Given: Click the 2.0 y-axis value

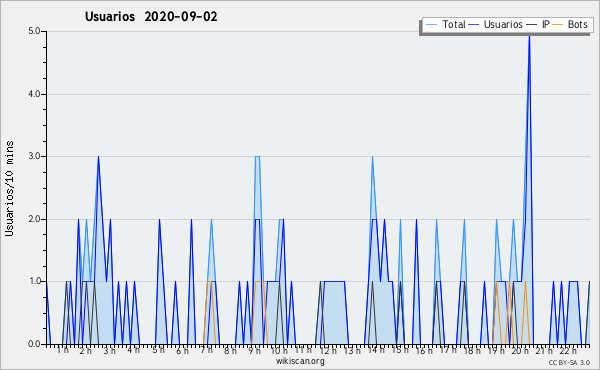Looking at the screenshot, I should (x=34, y=219).
